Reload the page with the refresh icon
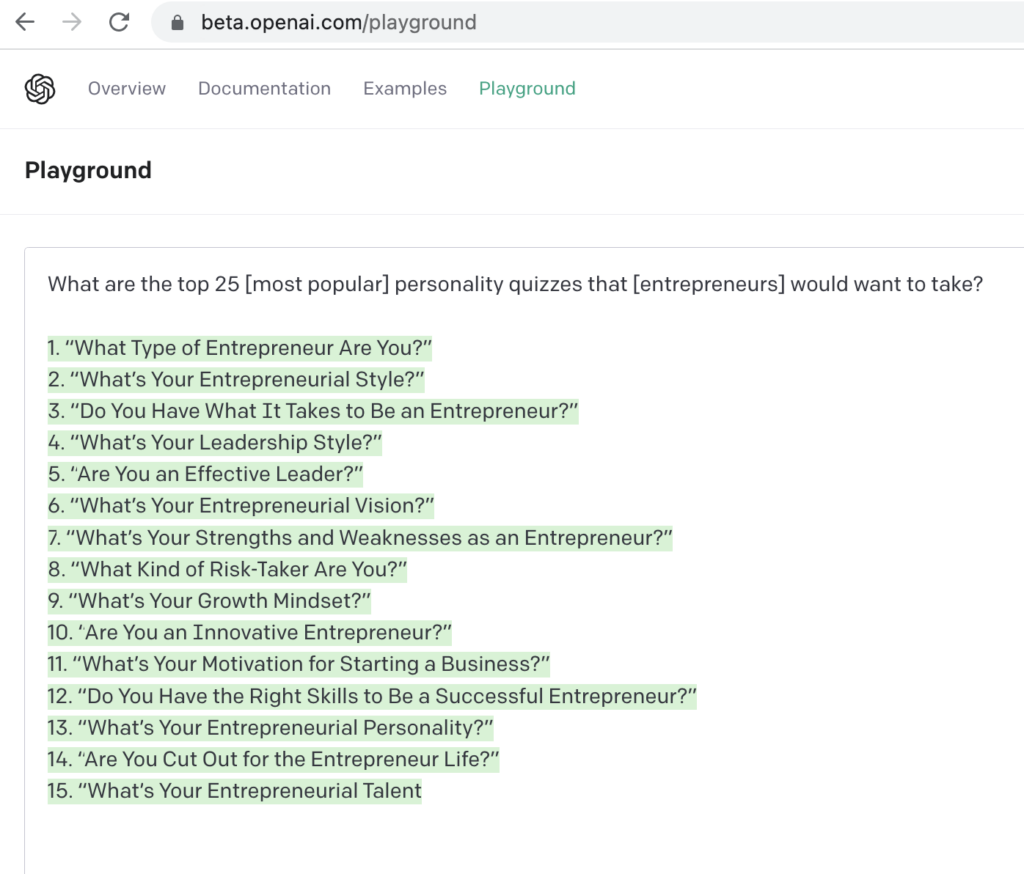Screen dimensions: 1024x874 119,22
